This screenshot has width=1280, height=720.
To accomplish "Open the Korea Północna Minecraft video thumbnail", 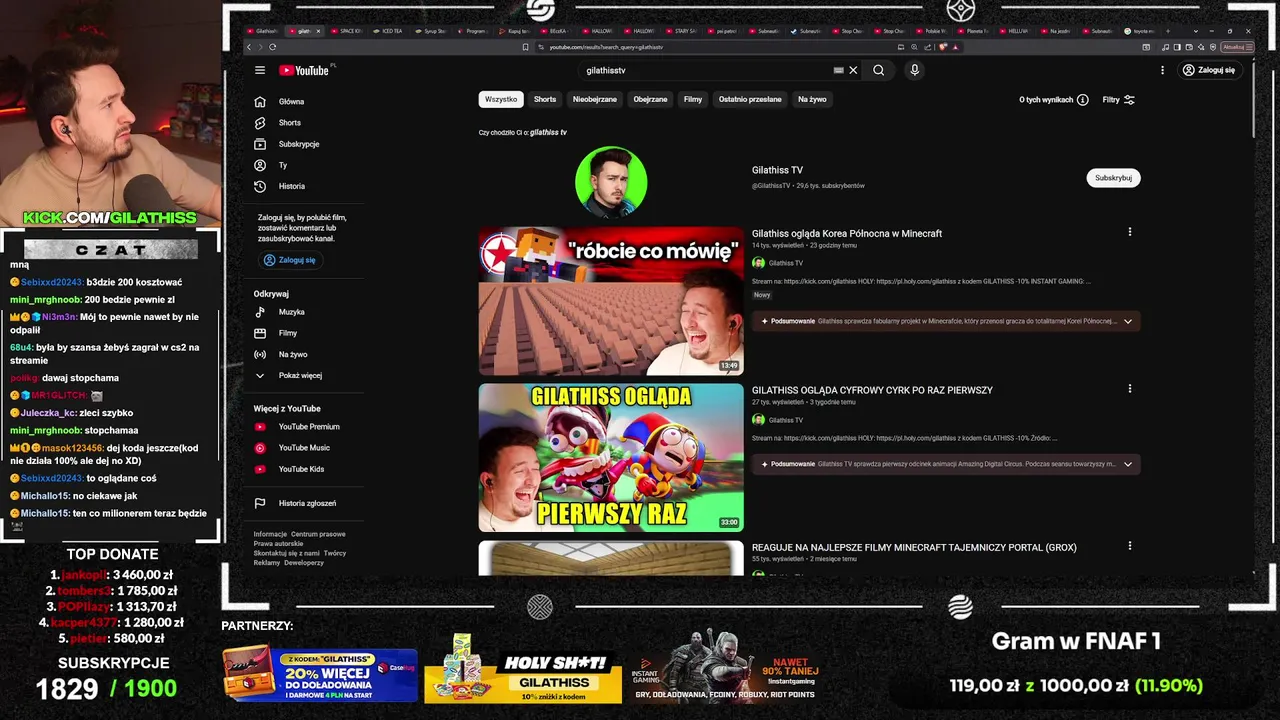I will 611,301.
